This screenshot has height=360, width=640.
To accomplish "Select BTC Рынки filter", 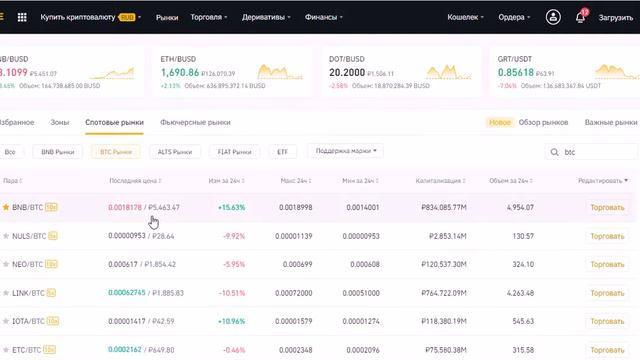I will tap(116, 152).
